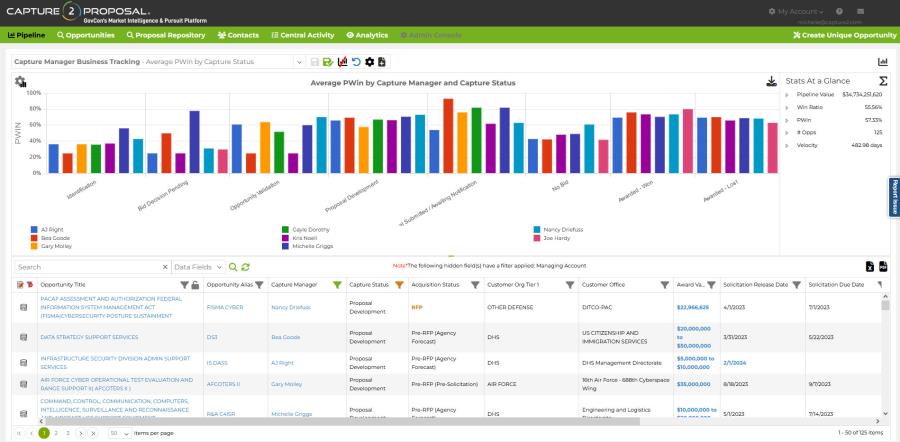This screenshot has width=900, height=442.
Task: Click the refresh grid icon
Action: pyautogui.click(x=245, y=267)
